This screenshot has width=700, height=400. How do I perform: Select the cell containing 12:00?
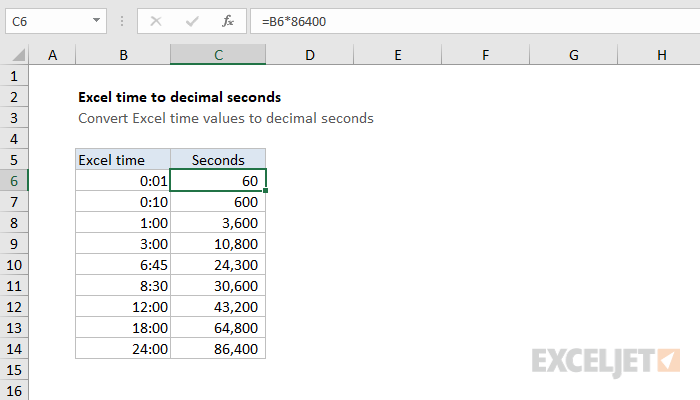(123, 307)
